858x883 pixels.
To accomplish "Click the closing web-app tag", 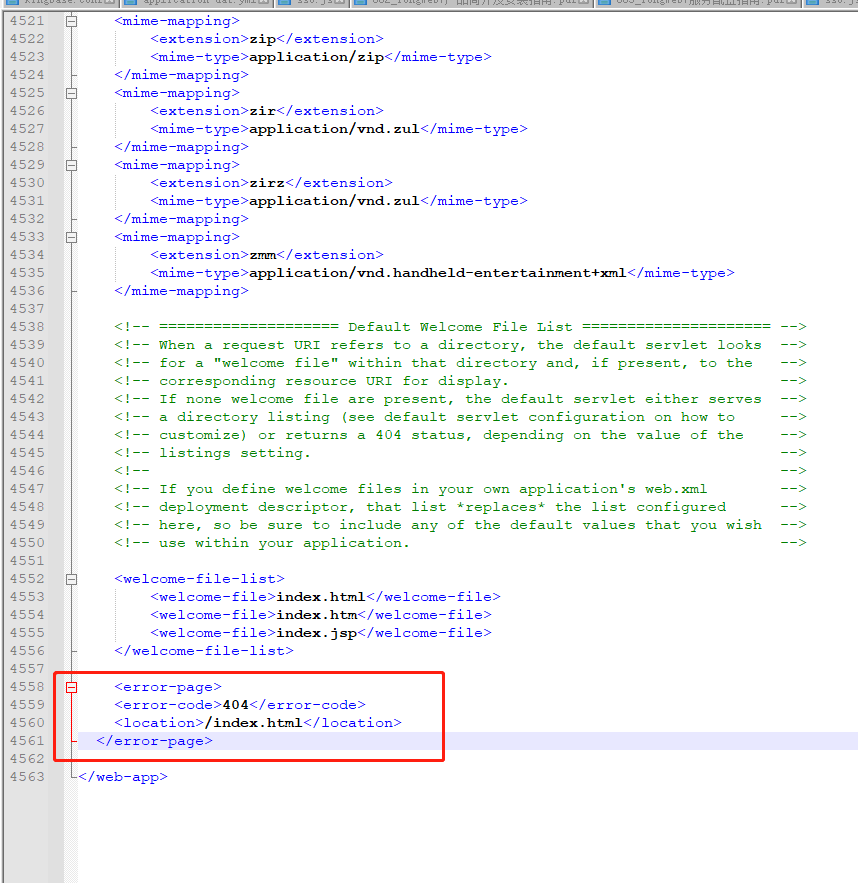I will (122, 777).
